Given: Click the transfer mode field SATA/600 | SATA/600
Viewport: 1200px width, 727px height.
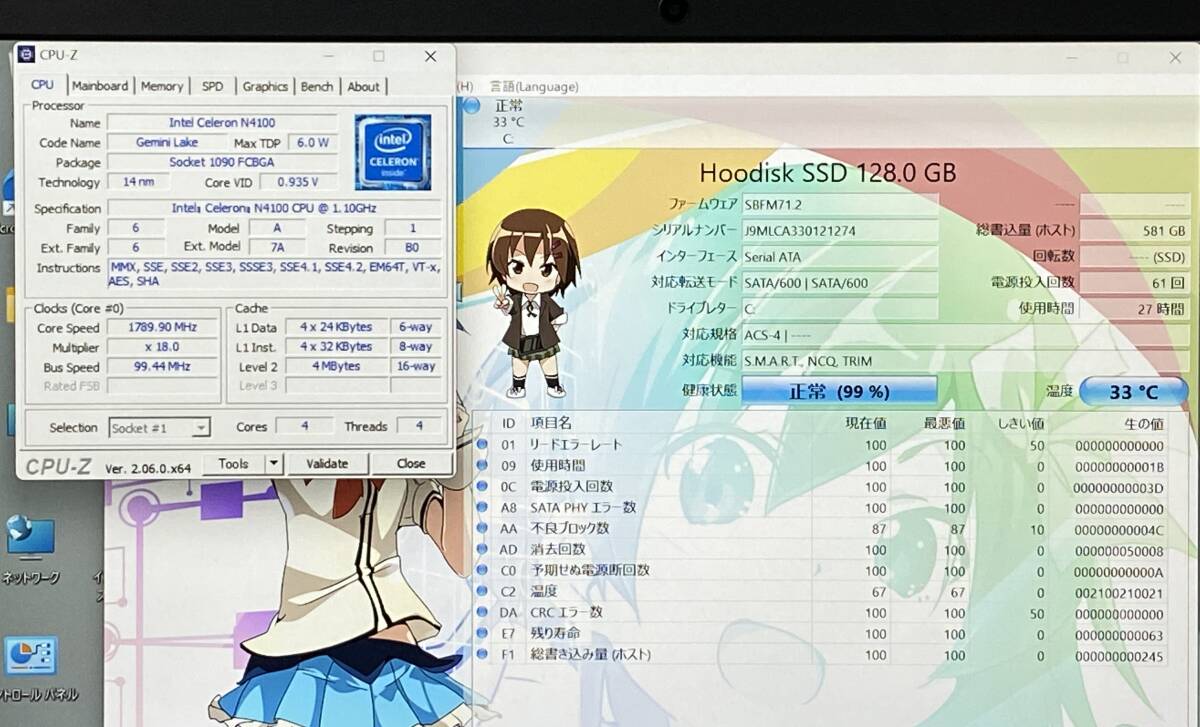Looking at the screenshot, I should [x=840, y=283].
